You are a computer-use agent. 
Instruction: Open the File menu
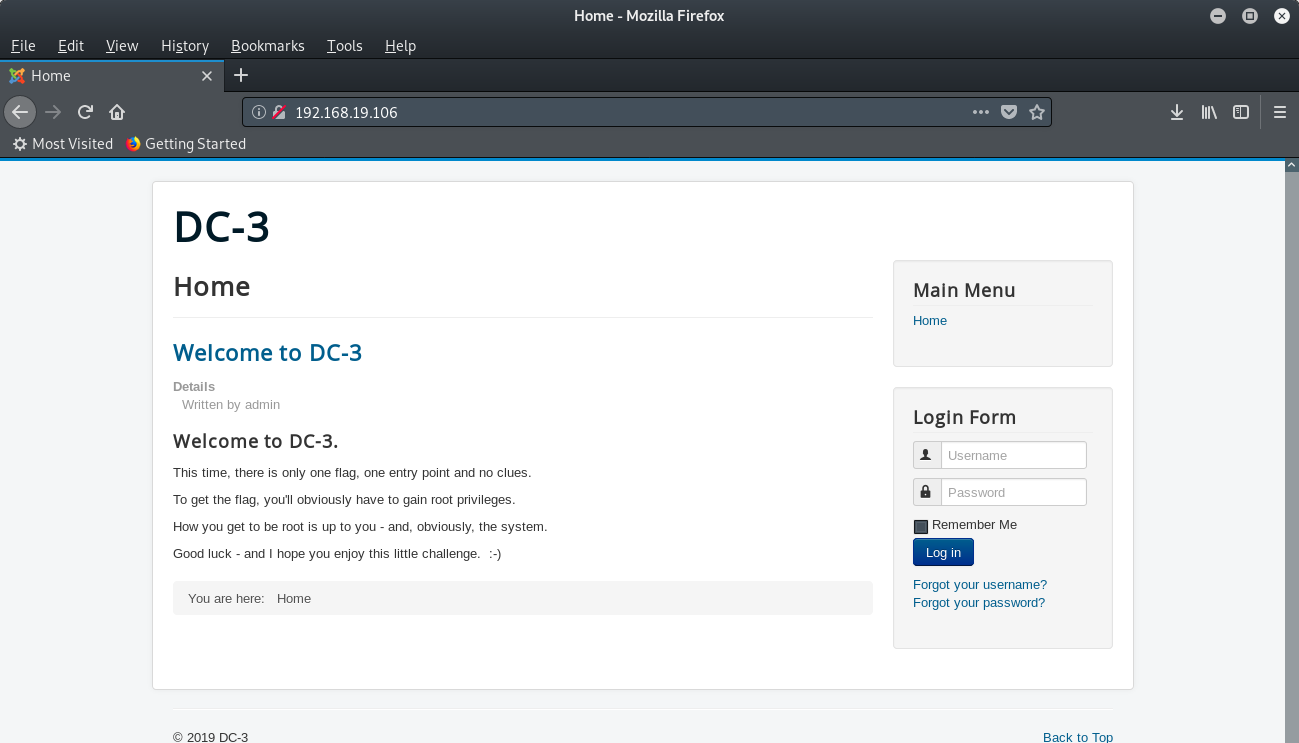(23, 46)
